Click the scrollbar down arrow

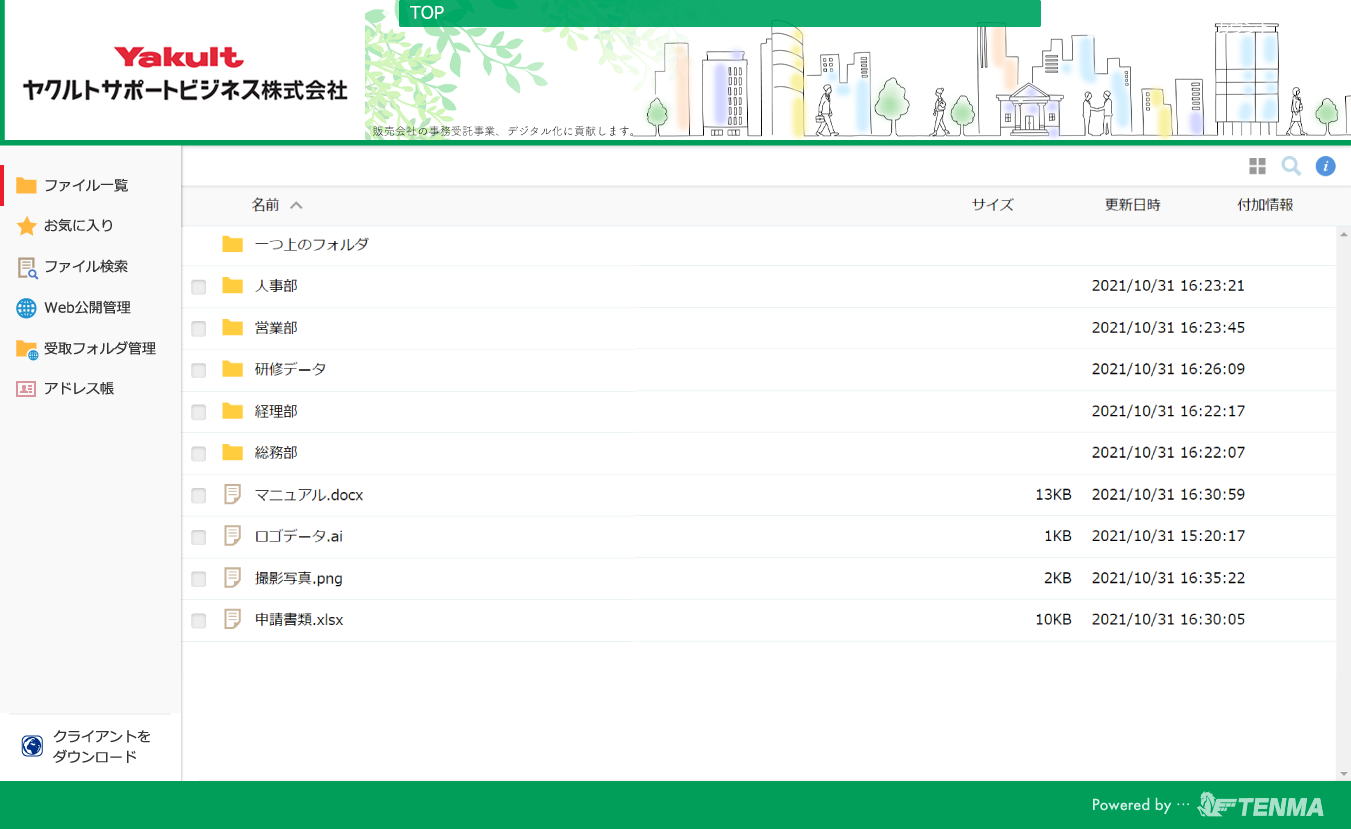1343,774
